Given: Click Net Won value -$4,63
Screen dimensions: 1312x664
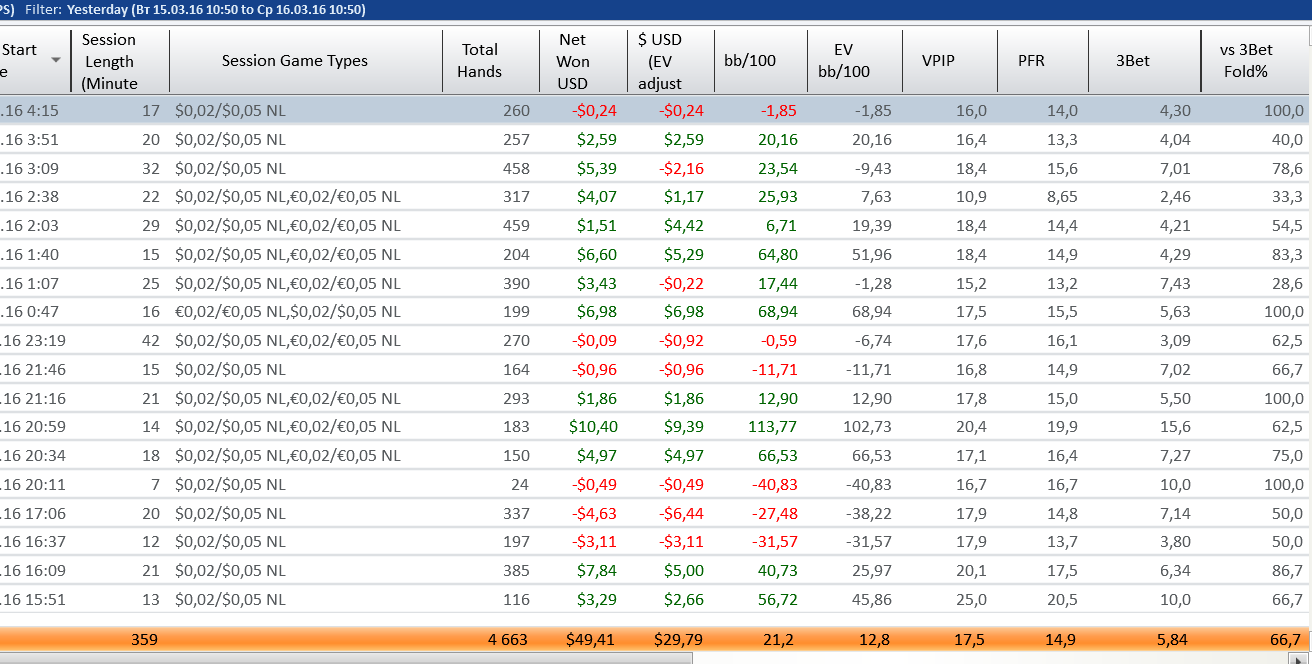Looking at the screenshot, I should (595, 513).
